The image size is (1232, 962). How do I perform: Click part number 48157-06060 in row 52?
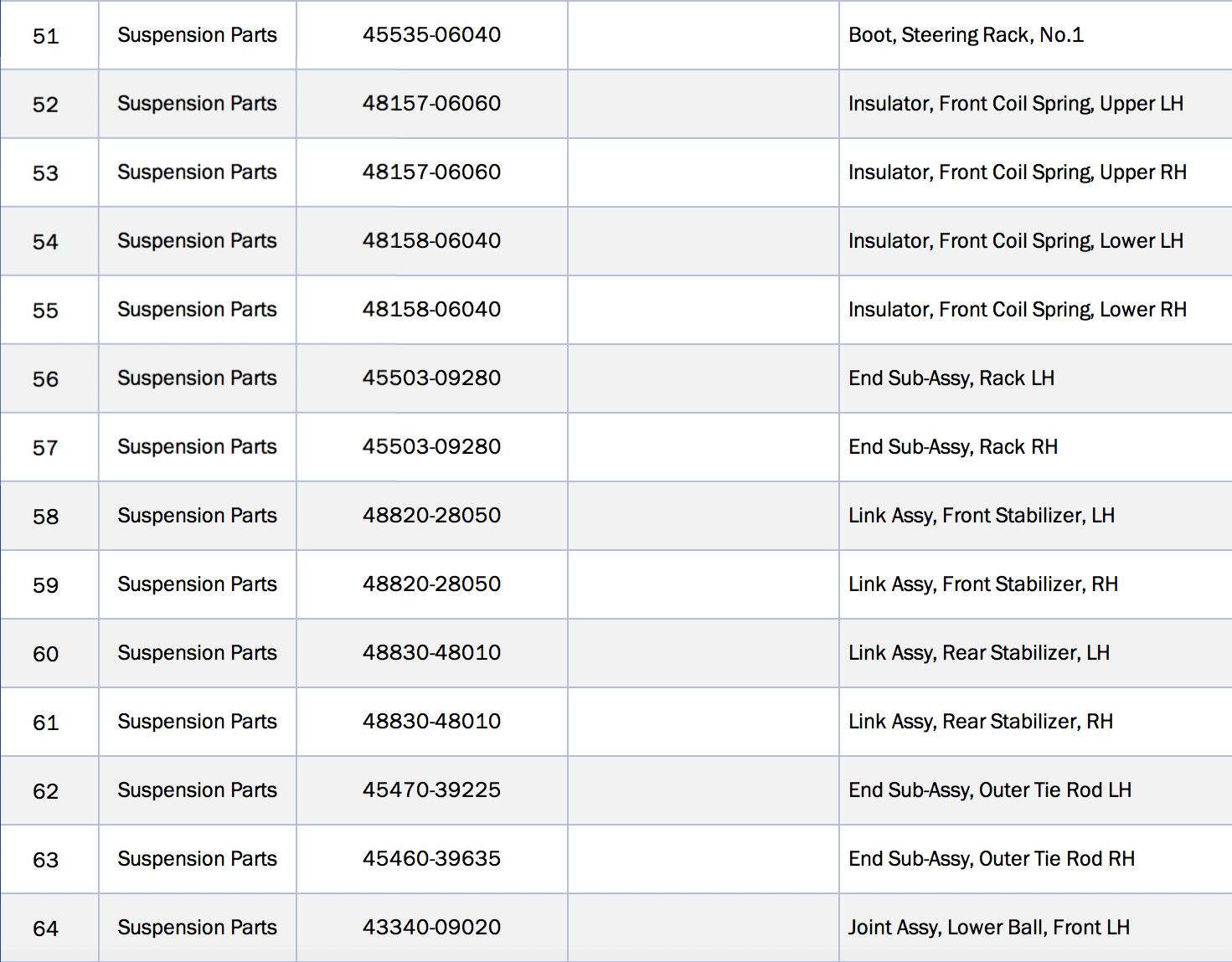click(431, 103)
